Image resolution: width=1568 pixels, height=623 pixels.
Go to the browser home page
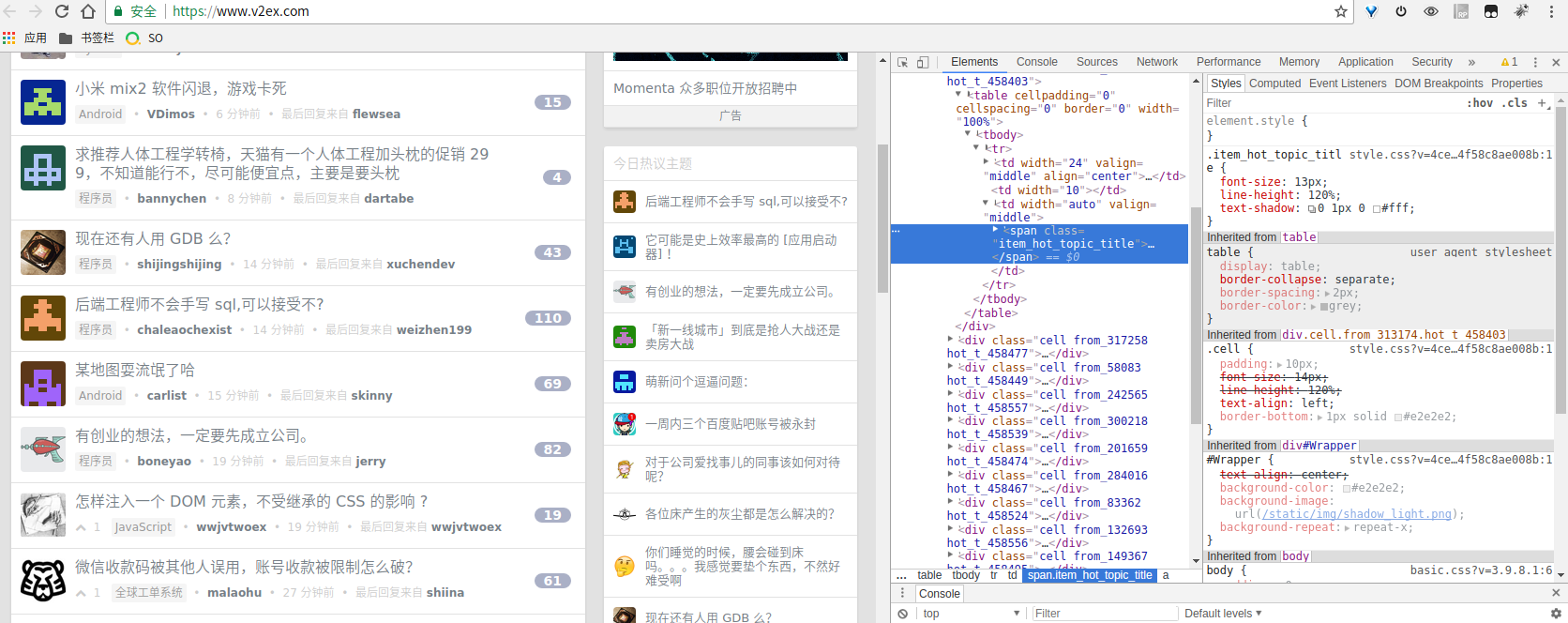click(88, 11)
